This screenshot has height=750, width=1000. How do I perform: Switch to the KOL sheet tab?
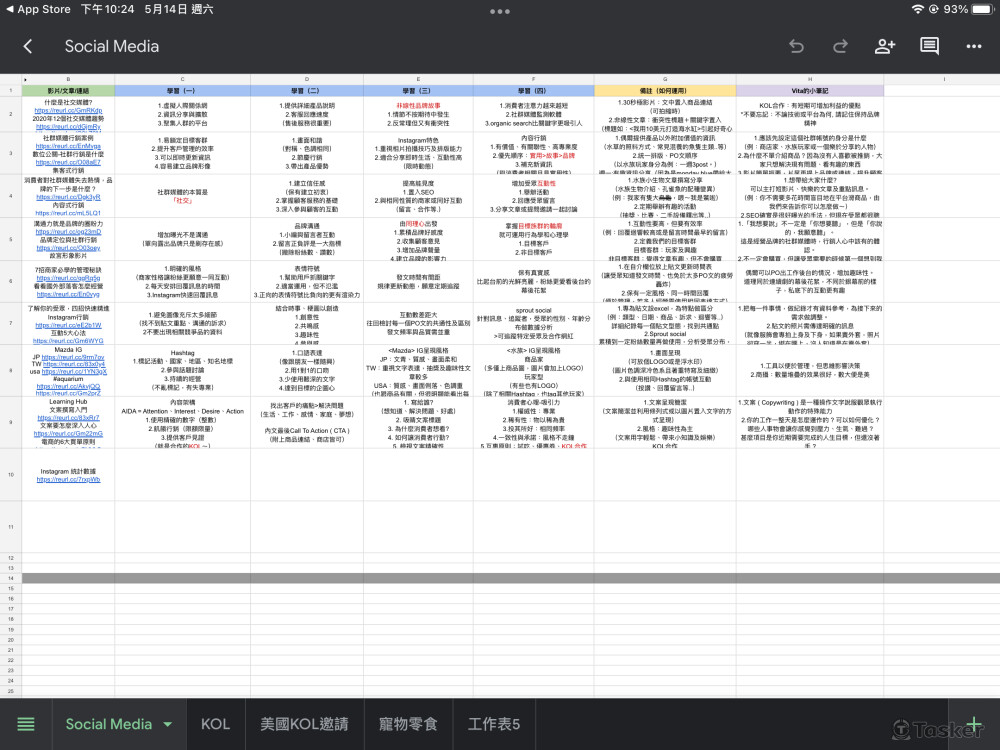tap(215, 724)
